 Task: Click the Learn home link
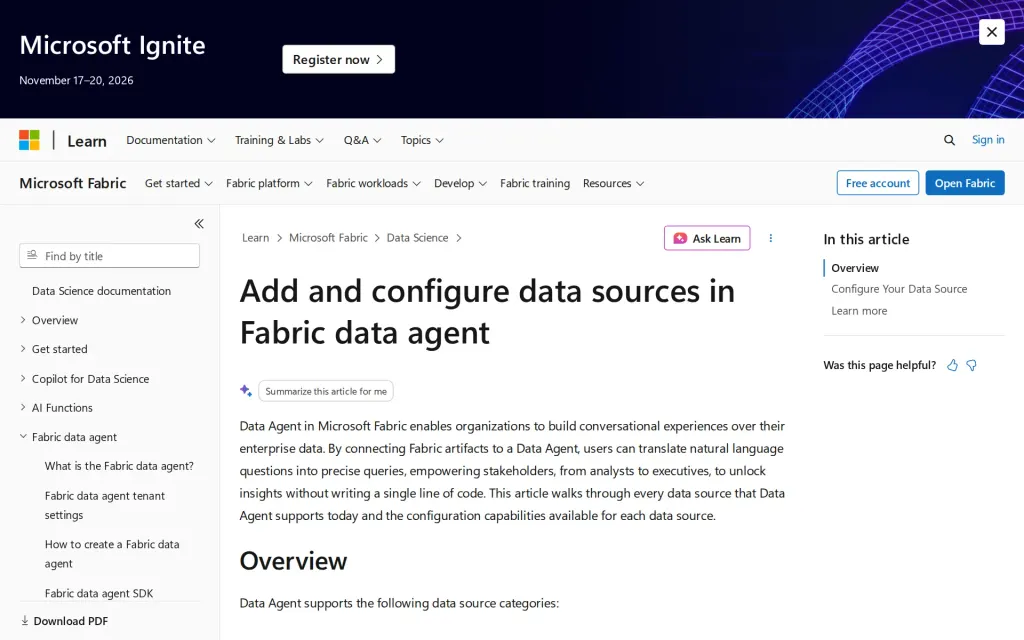pos(87,141)
